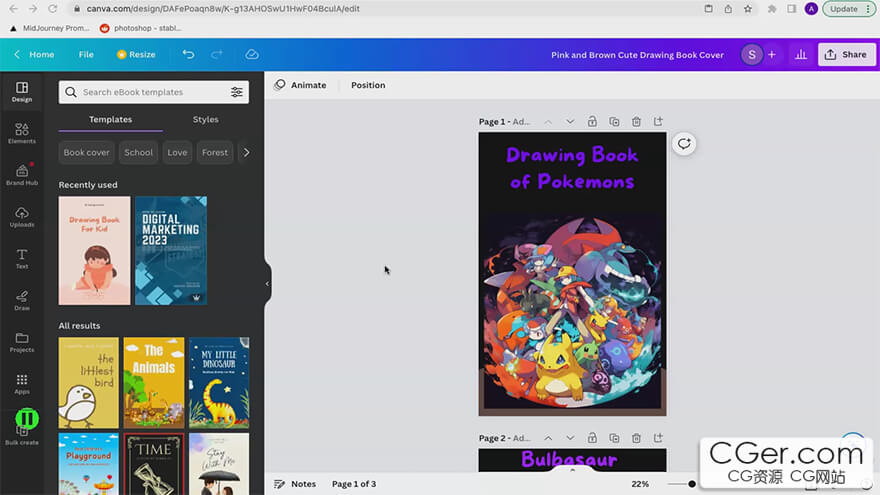
Task: Choose The Animals template
Action: 154,383
